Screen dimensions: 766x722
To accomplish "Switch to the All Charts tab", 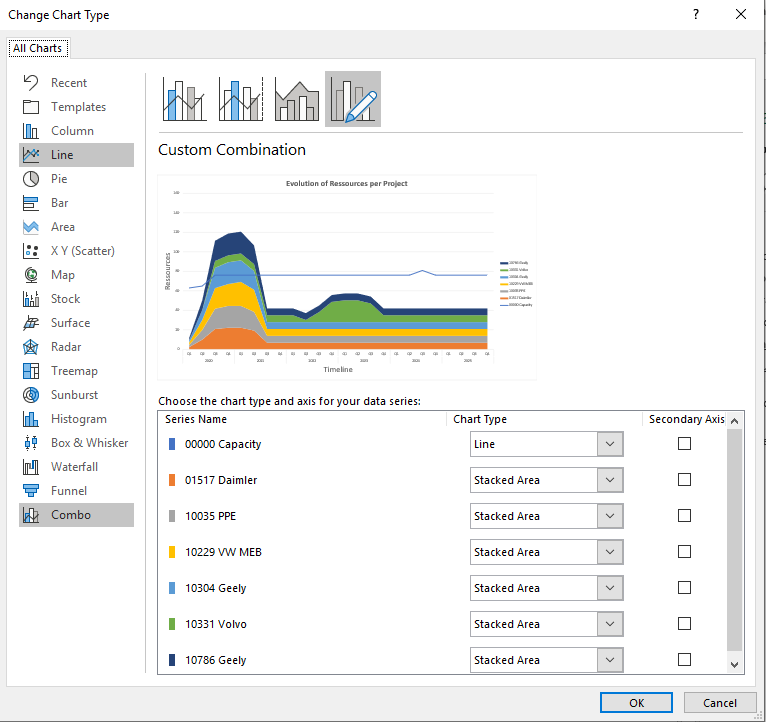I will pyautogui.click(x=38, y=48).
